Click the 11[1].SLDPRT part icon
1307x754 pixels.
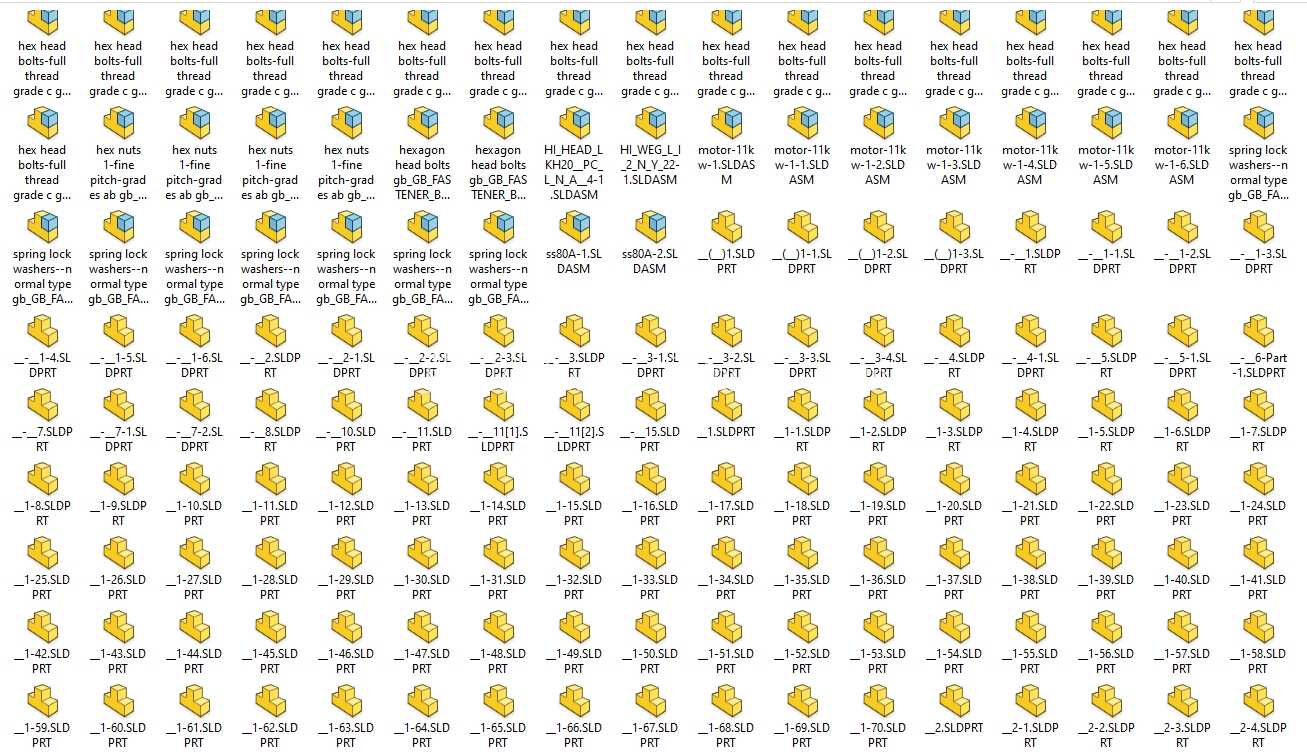[498, 406]
